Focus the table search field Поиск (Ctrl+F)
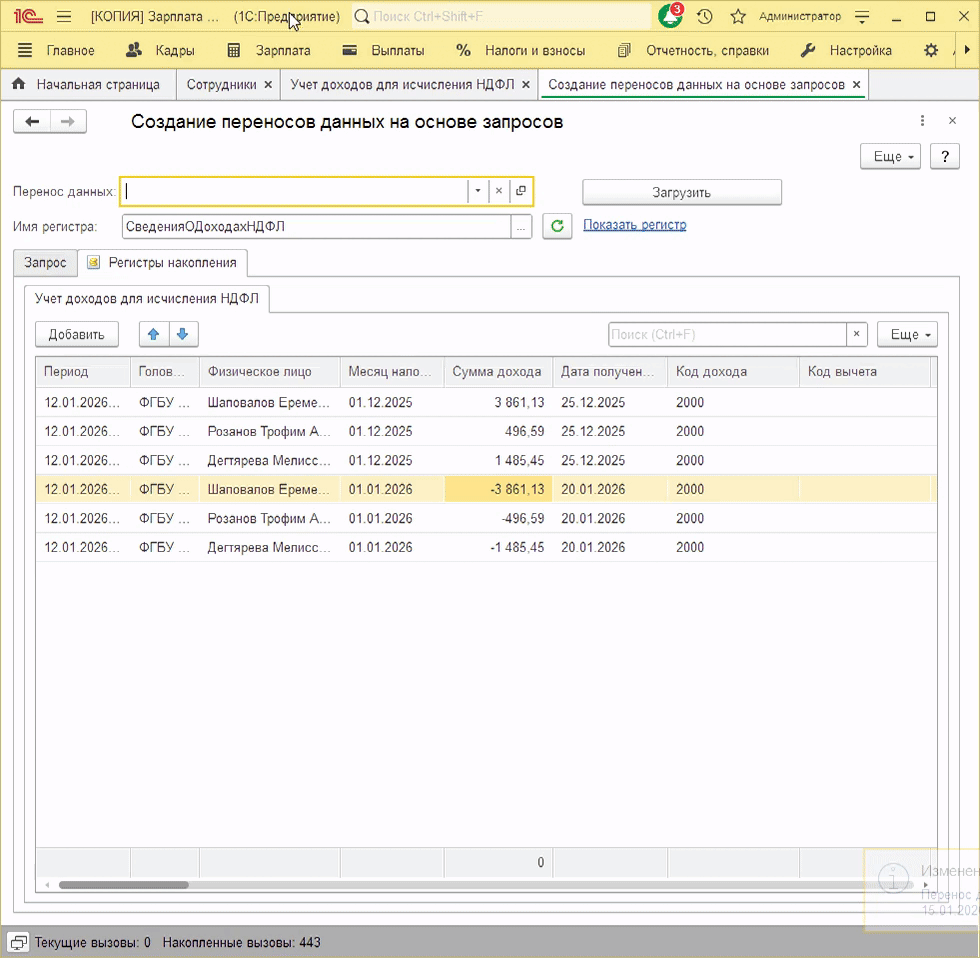The image size is (980, 958). pyautogui.click(x=728, y=334)
